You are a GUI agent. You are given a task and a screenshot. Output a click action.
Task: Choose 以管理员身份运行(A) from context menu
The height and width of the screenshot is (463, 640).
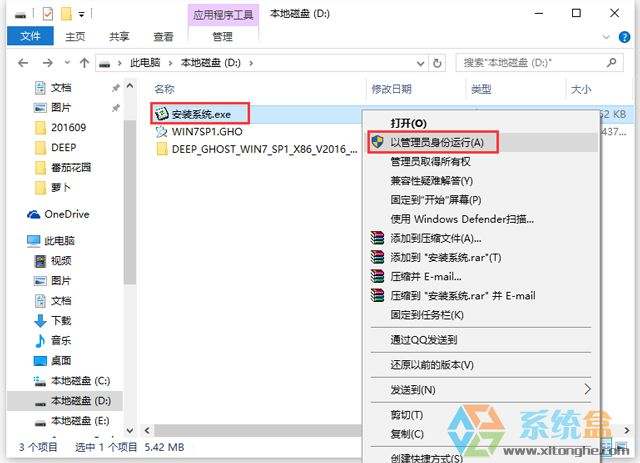[x=437, y=142]
